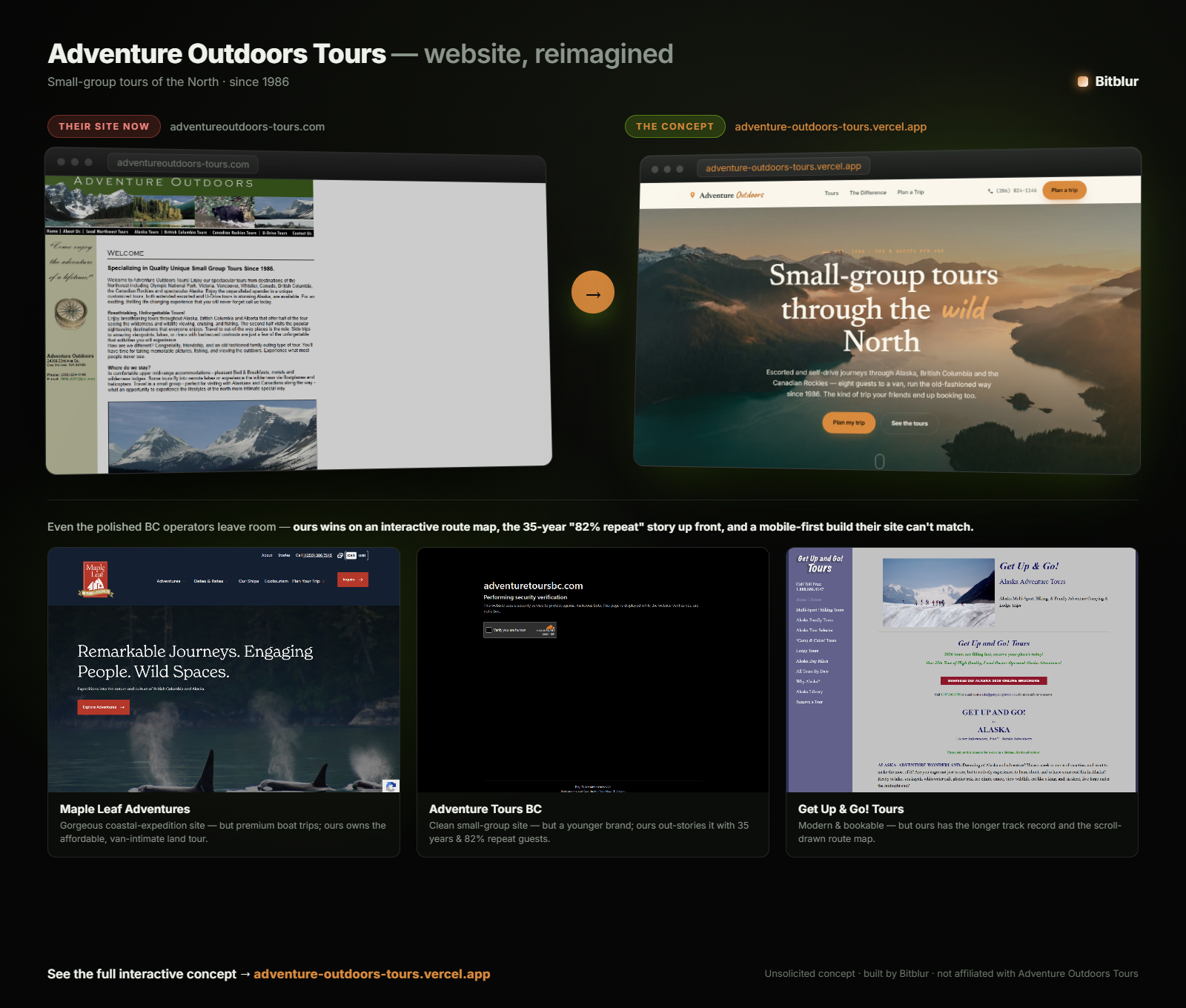Click the reCAPTCHA badge on the Maple Leaf screenshot
Viewport: 1186px width, 1008px height.
(x=391, y=786)
